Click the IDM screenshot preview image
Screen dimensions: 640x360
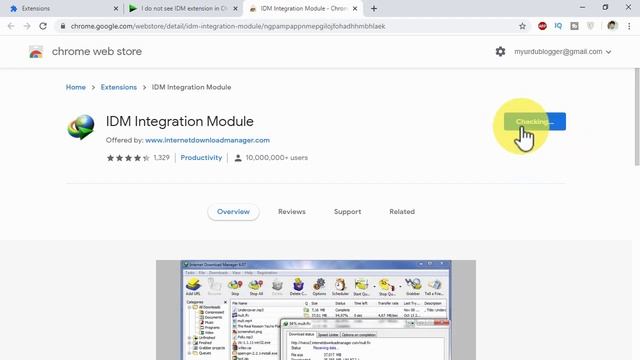coord(316,310)
